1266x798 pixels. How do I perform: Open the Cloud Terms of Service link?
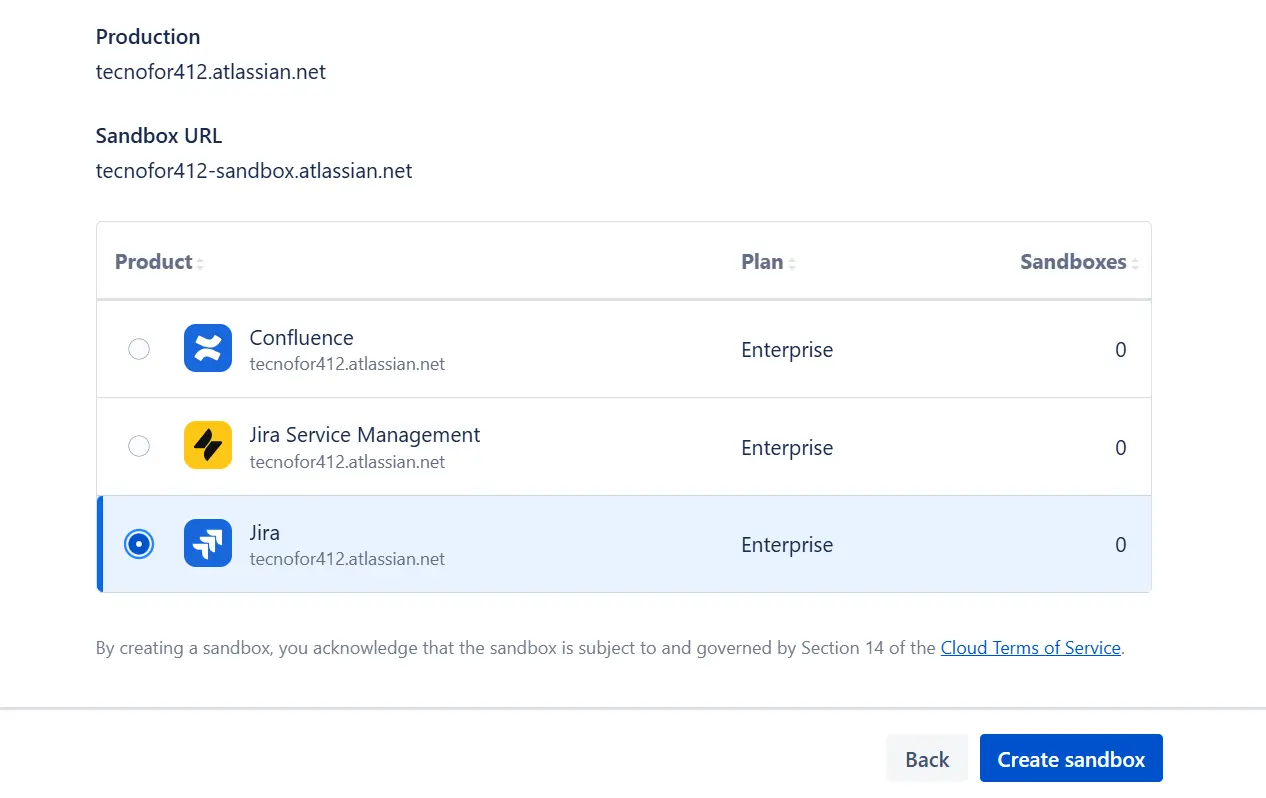click(x=1030, y=648)
